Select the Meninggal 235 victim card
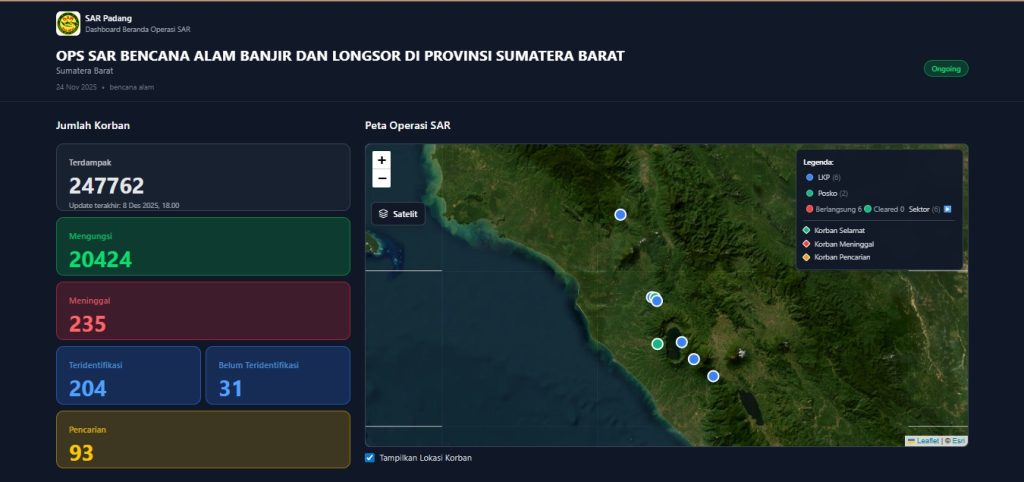The height and width of the screenshot is (482, 1024). point(203,311)
